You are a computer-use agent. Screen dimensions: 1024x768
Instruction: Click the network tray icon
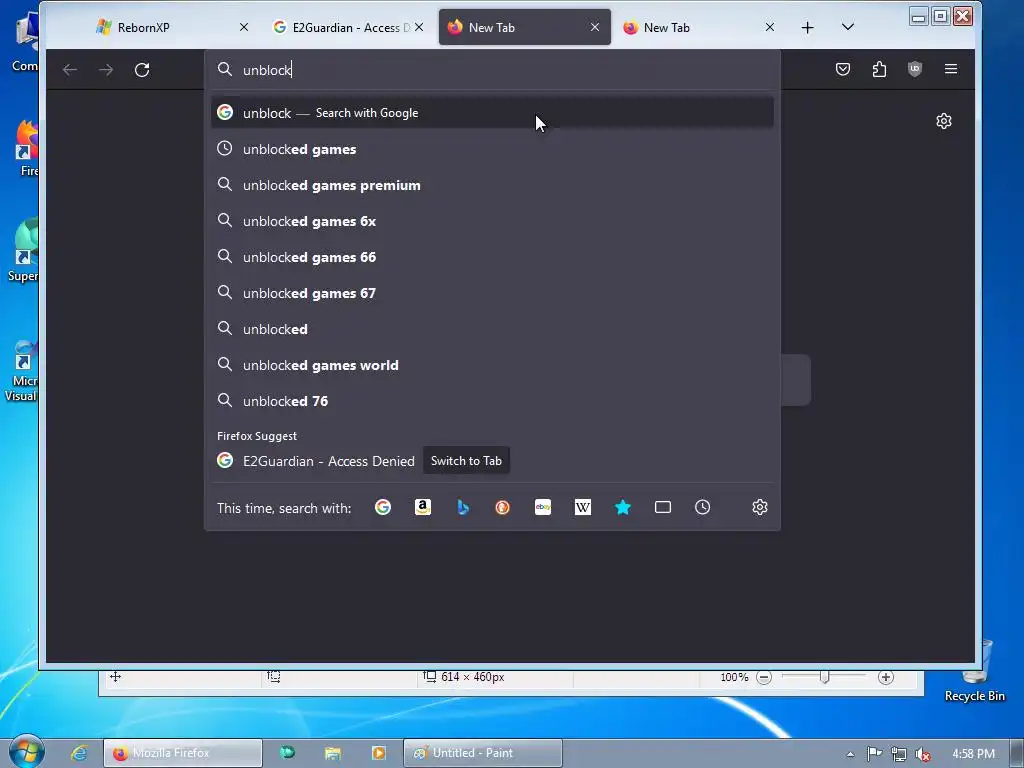(x=899, y=754)
